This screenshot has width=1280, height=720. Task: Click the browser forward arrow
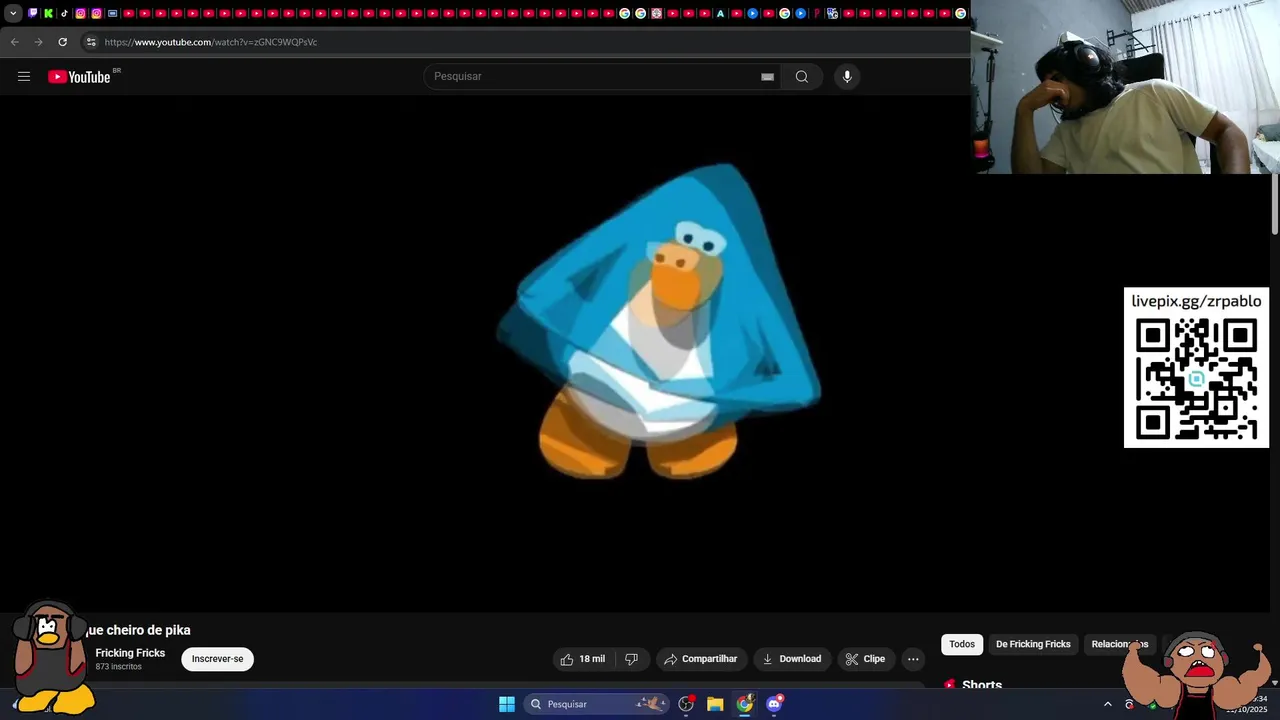[x=38, y=42]
